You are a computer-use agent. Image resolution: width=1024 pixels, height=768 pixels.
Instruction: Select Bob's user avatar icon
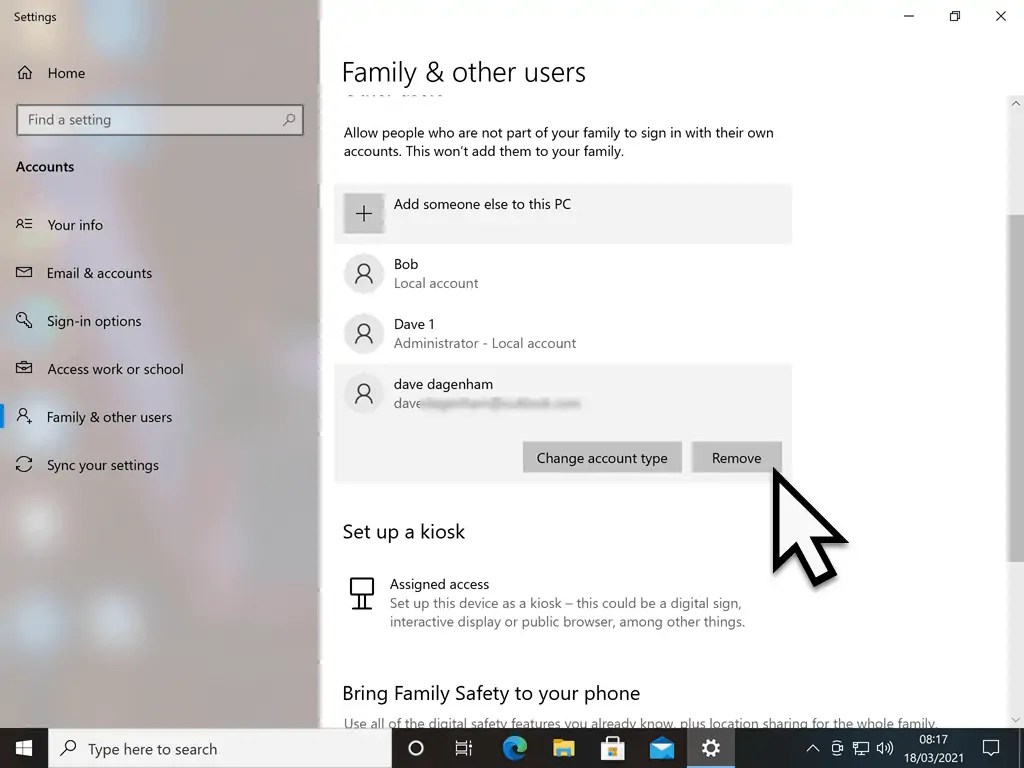364,273
